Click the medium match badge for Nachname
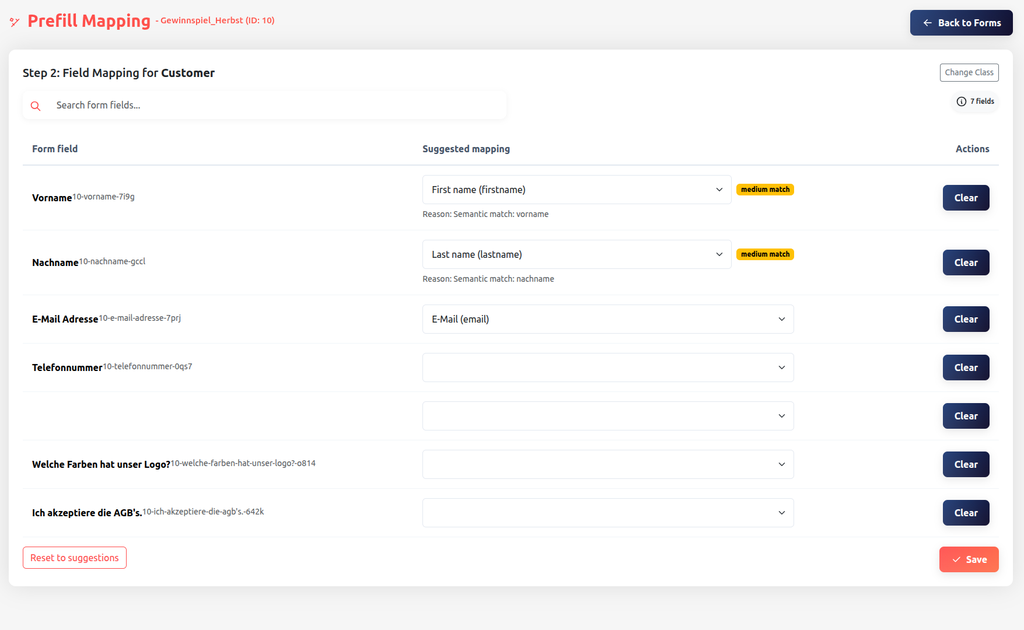This screenshot has width=1024, height=630. coord(765,254)
